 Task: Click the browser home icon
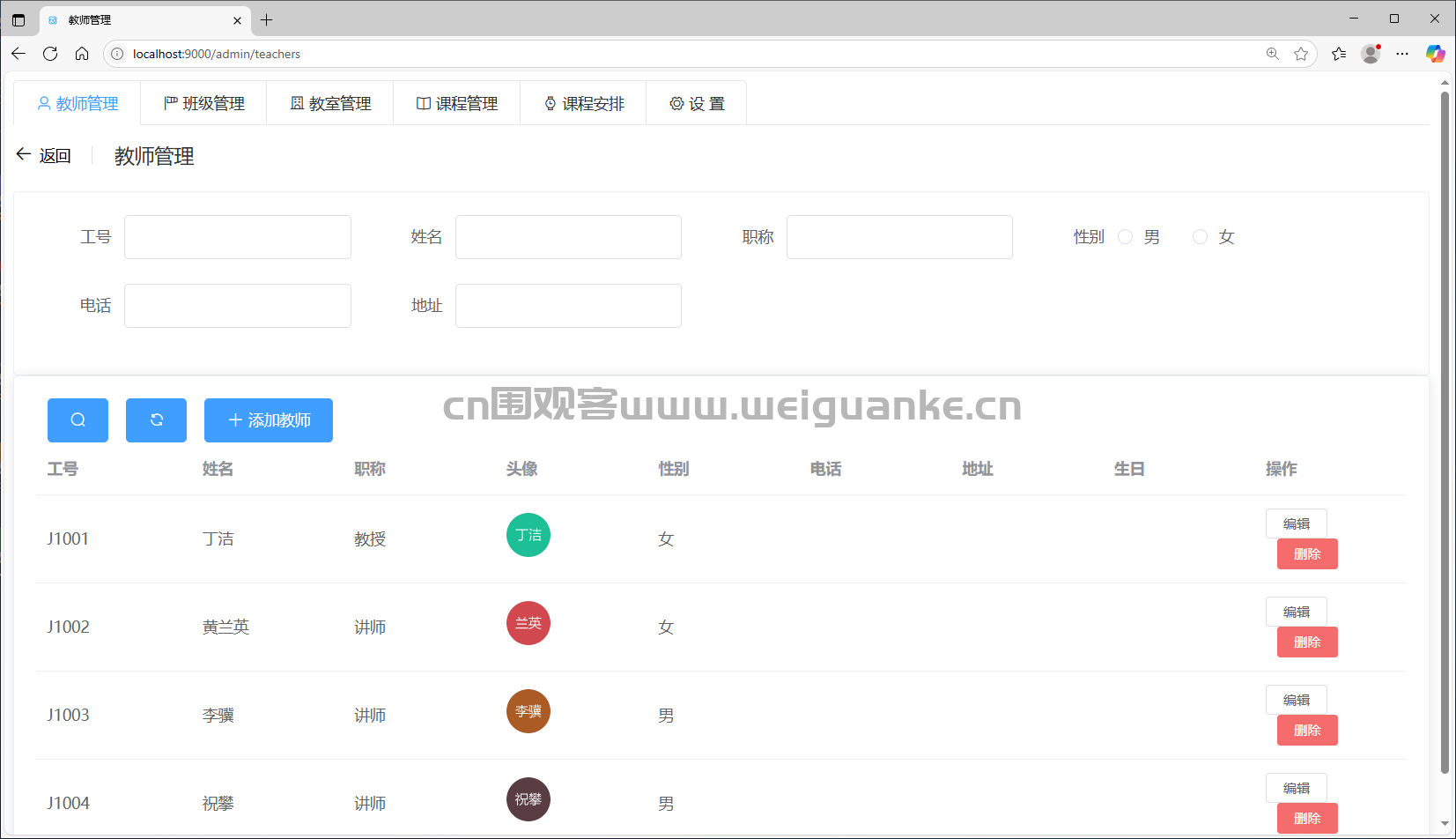pos(82,53)
